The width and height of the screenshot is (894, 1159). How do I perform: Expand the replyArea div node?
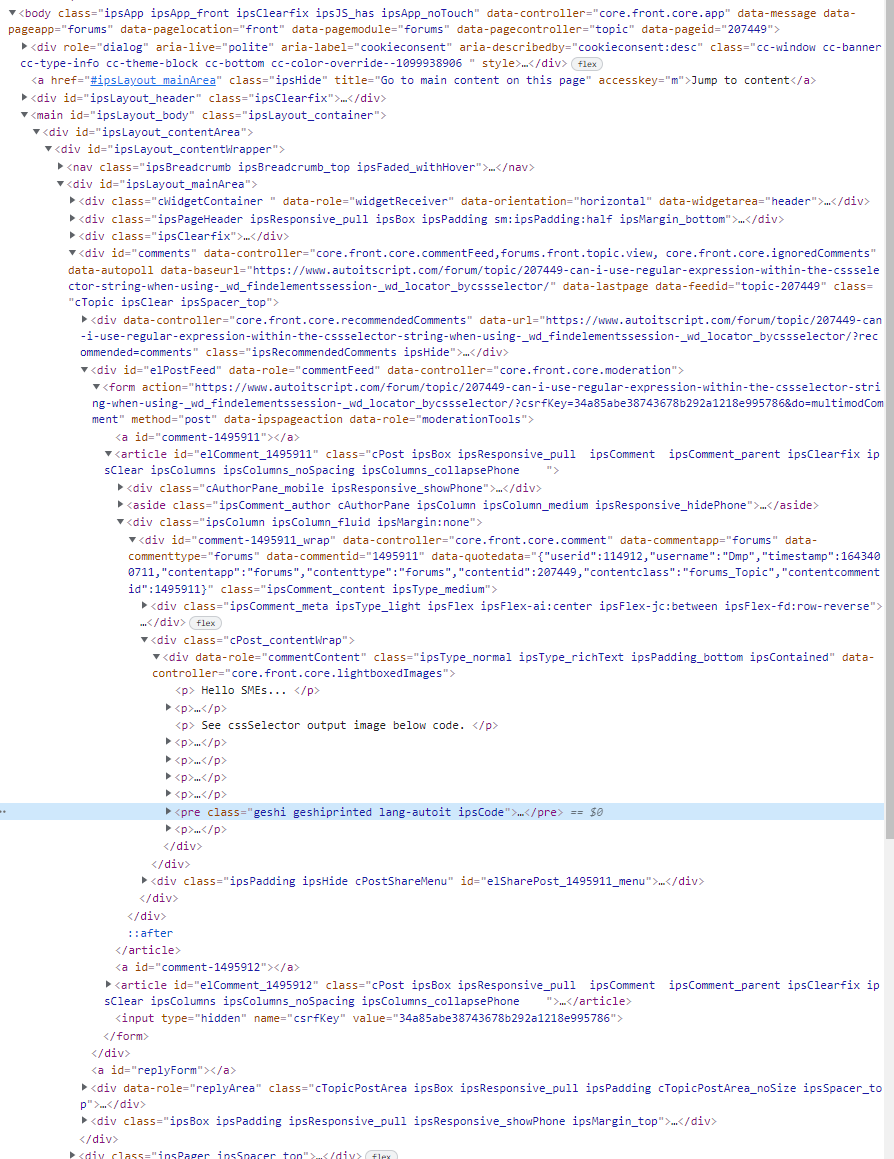pos(85,1088)
